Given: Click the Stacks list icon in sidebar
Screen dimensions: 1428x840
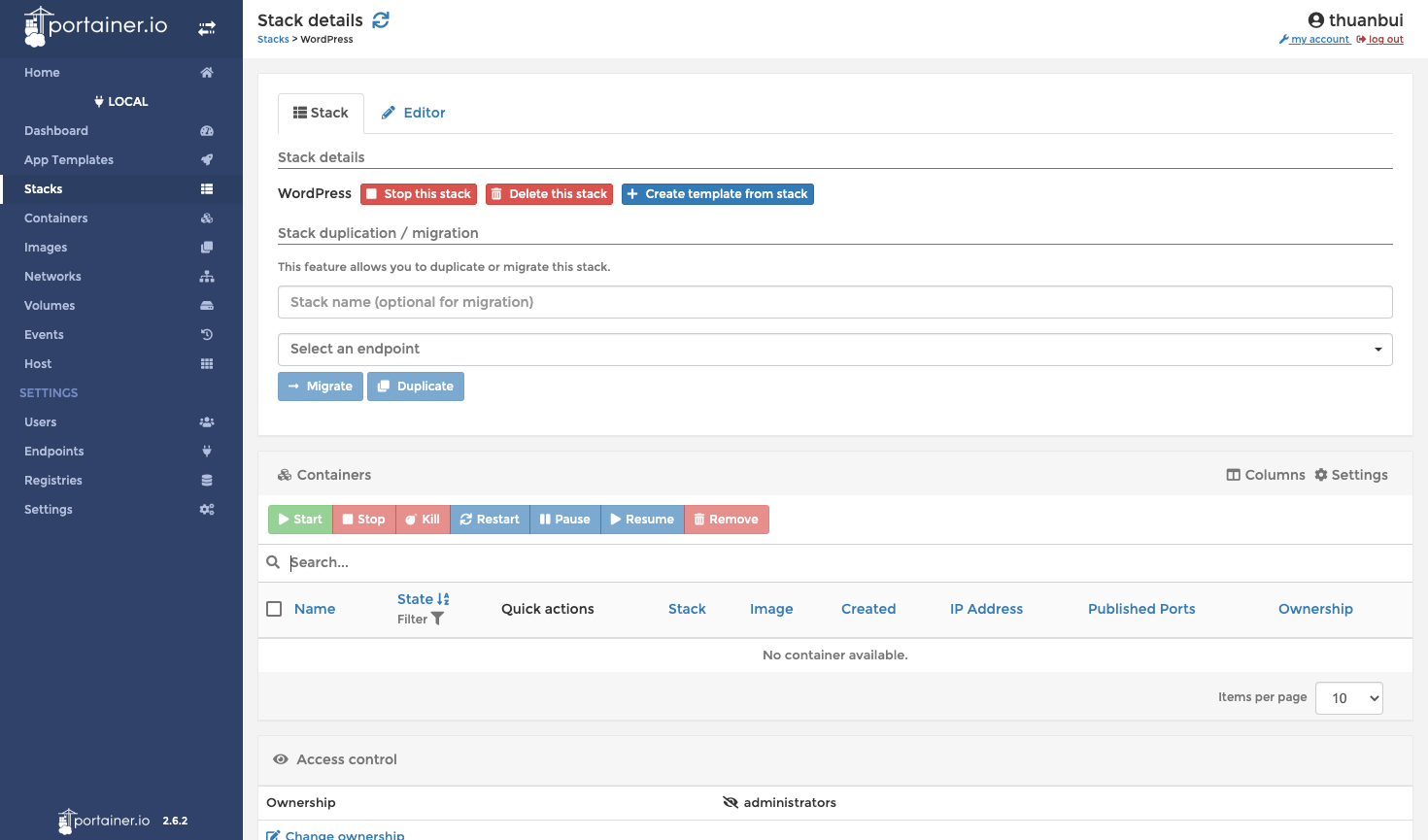Looking at the screenshot, I should tap(207, 189).
